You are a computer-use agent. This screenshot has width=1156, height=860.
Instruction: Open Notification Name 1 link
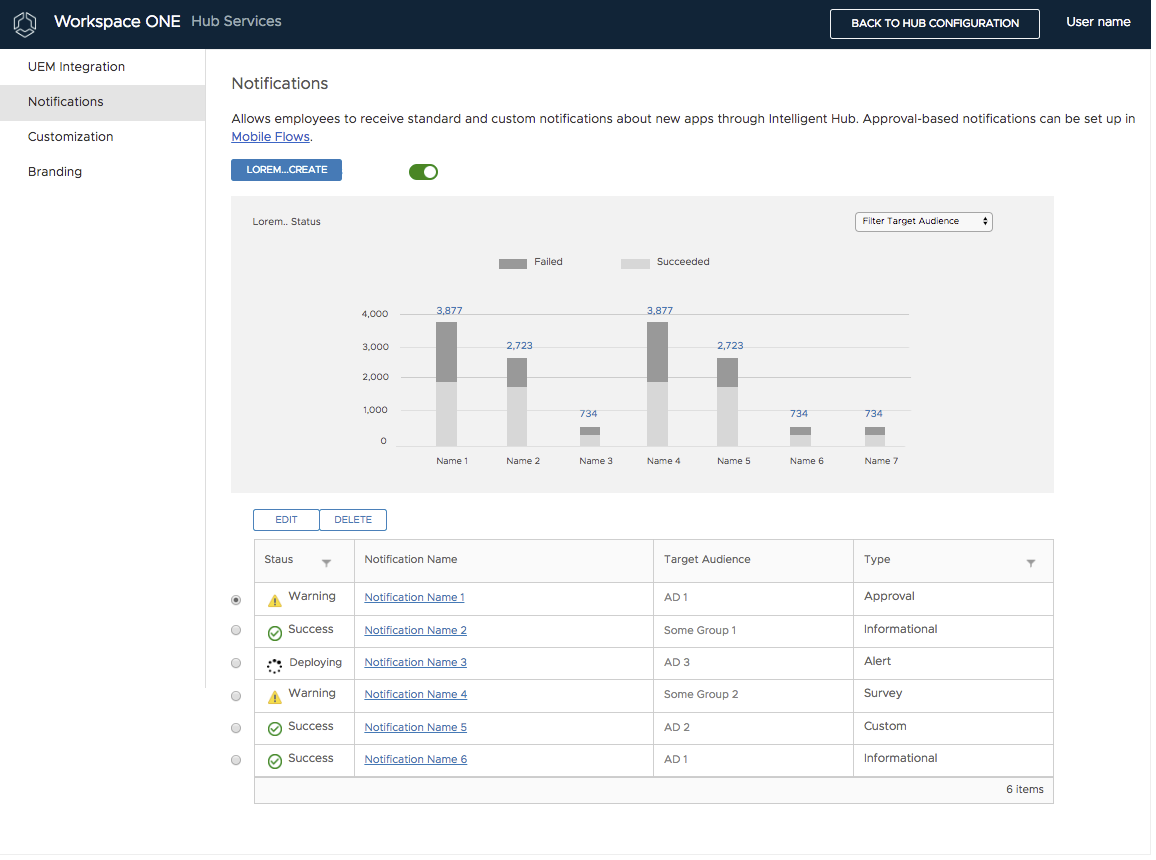[414, 597]
